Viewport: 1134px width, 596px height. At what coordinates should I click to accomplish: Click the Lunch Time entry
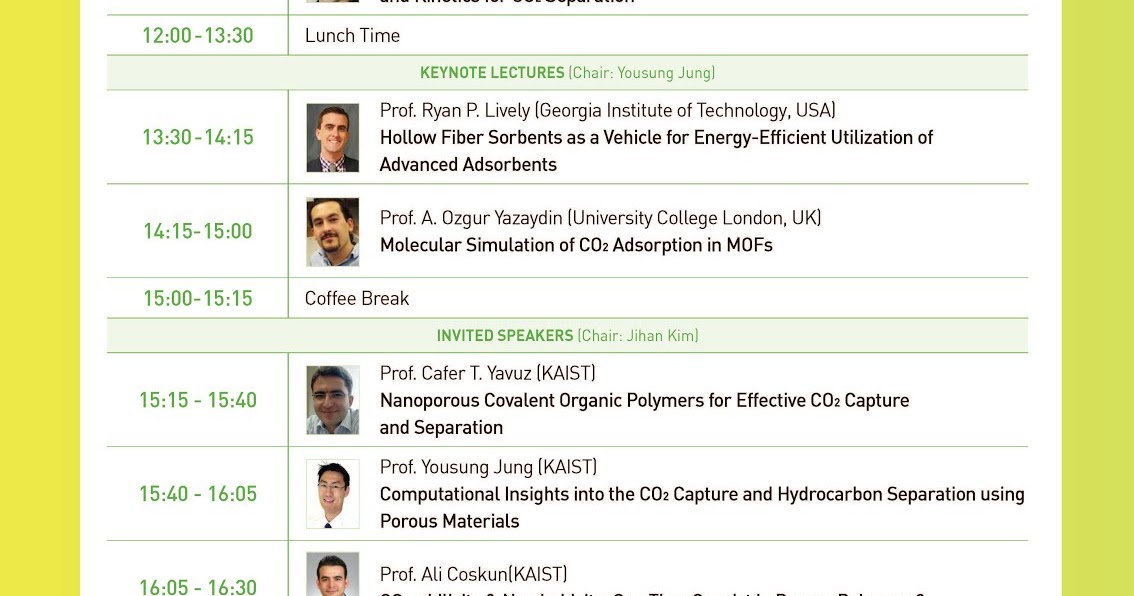(x=352, y=35)
